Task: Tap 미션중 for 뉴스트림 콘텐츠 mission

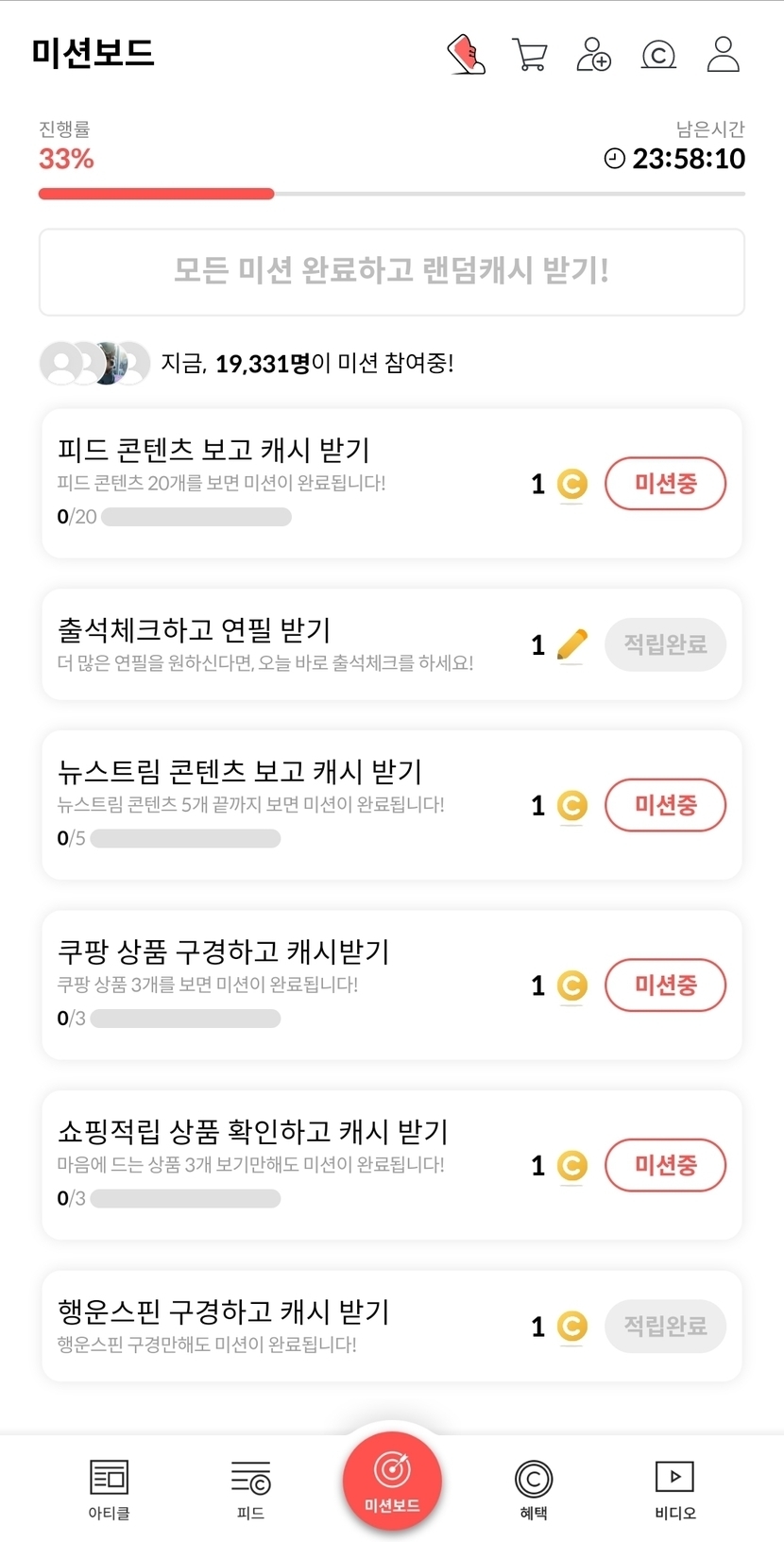Action: point(665,805)
